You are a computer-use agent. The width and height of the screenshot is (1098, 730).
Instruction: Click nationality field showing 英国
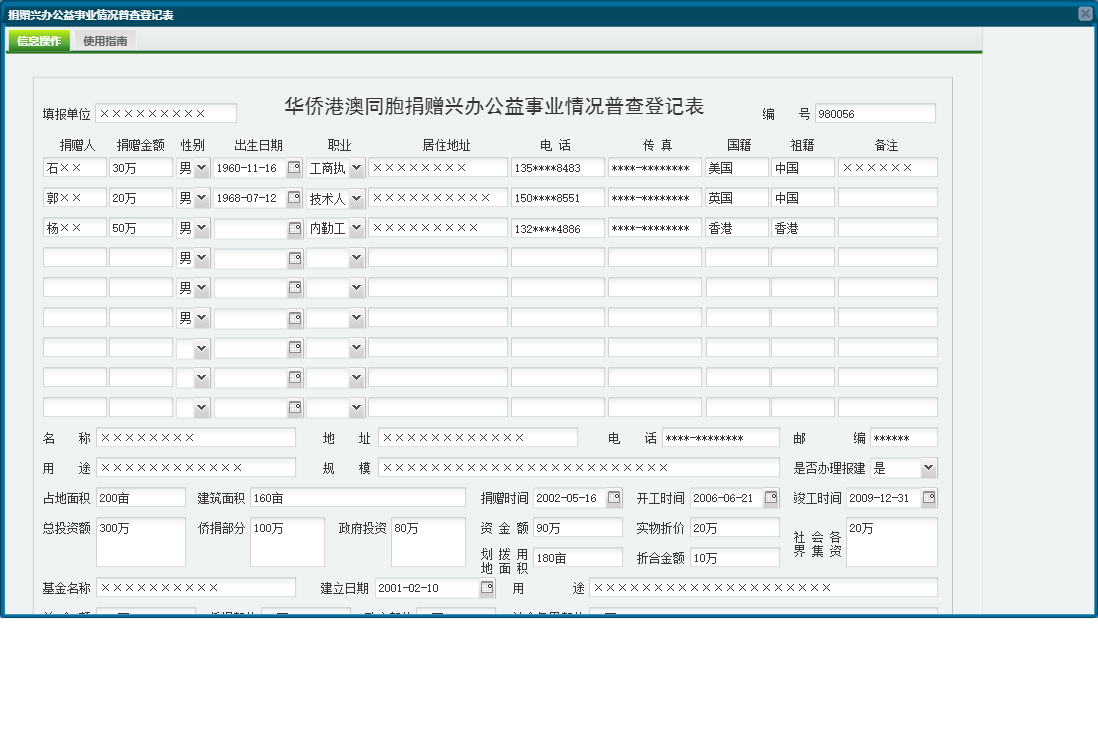coord(737,198)
